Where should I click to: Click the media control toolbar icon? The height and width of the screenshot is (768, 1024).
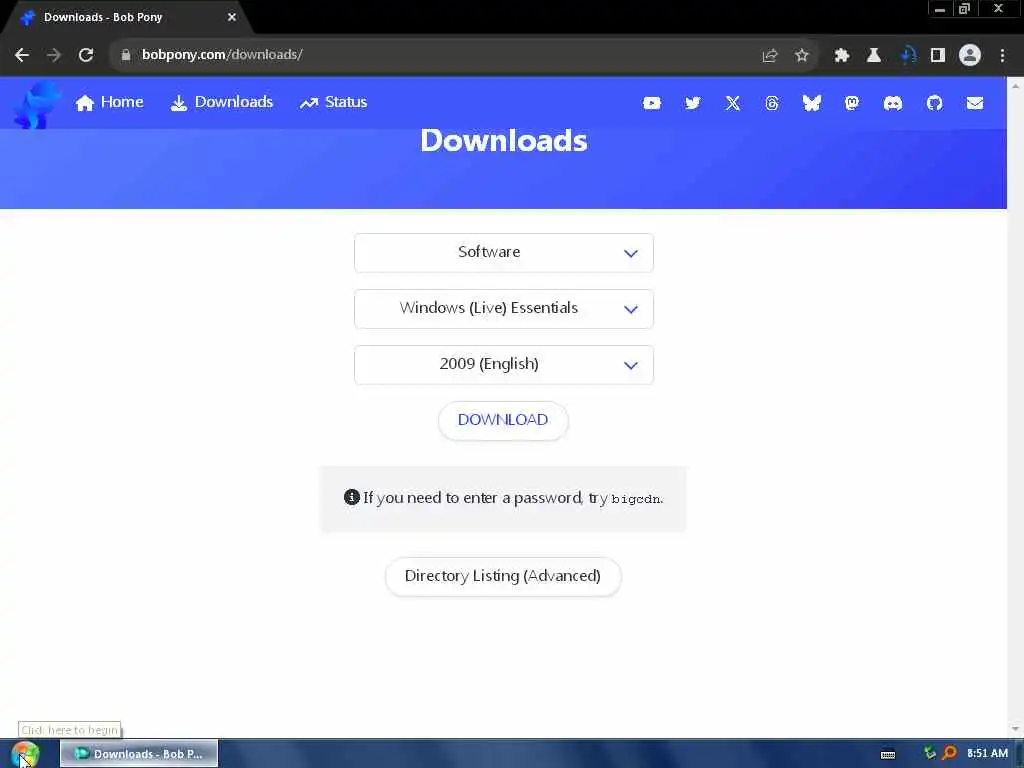pos(907,56)
